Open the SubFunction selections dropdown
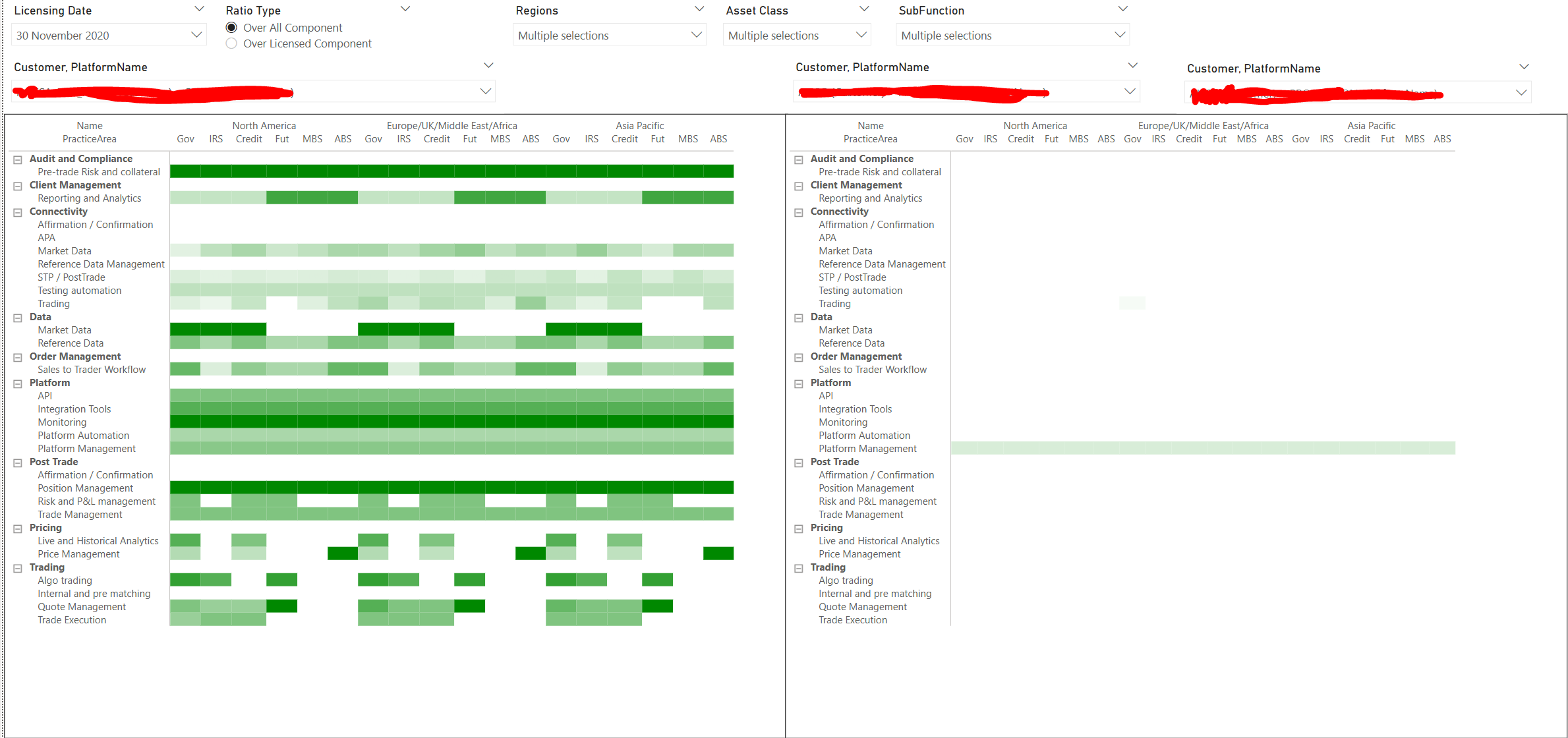Viewport: 1568px width, 738px height. pos(1119,35)
